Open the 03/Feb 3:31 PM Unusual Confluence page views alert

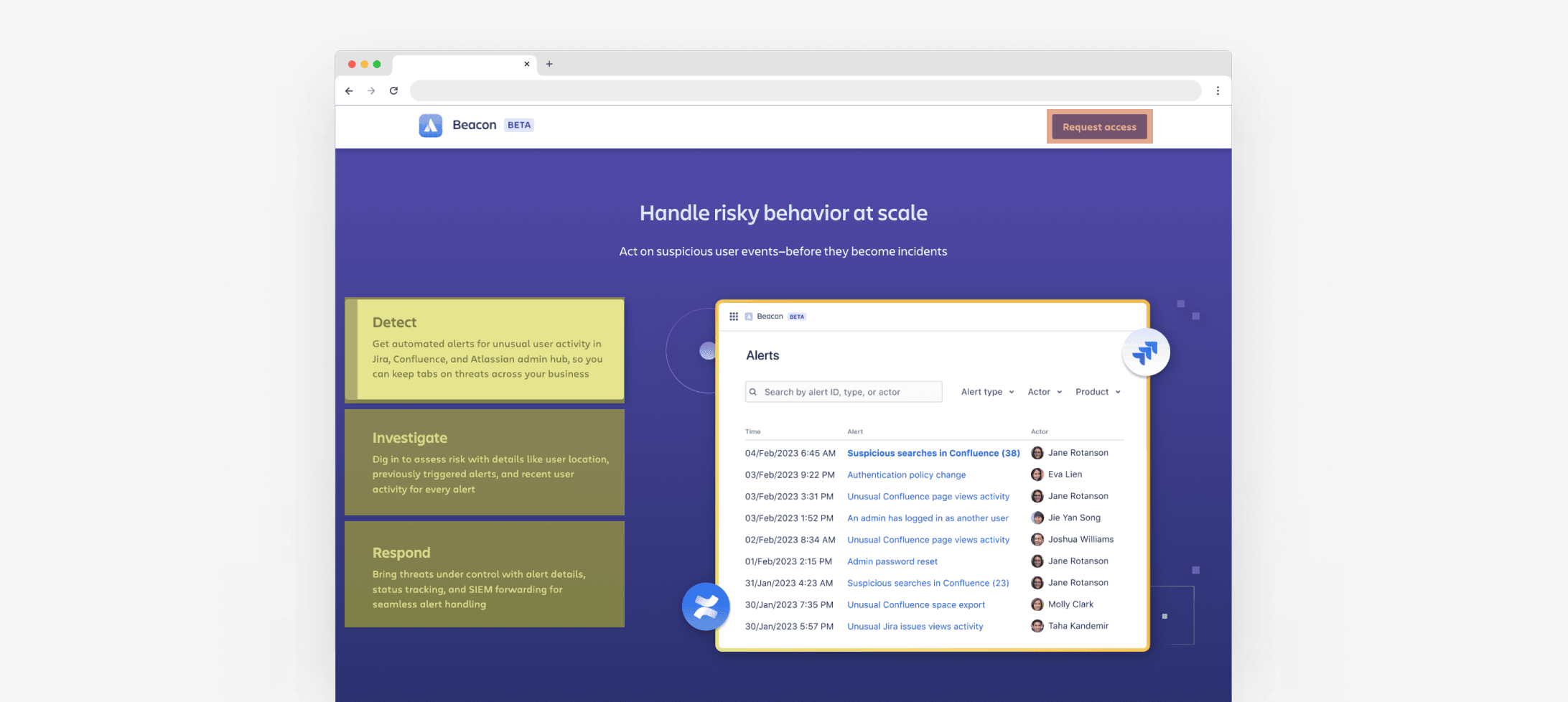(928, 496)
